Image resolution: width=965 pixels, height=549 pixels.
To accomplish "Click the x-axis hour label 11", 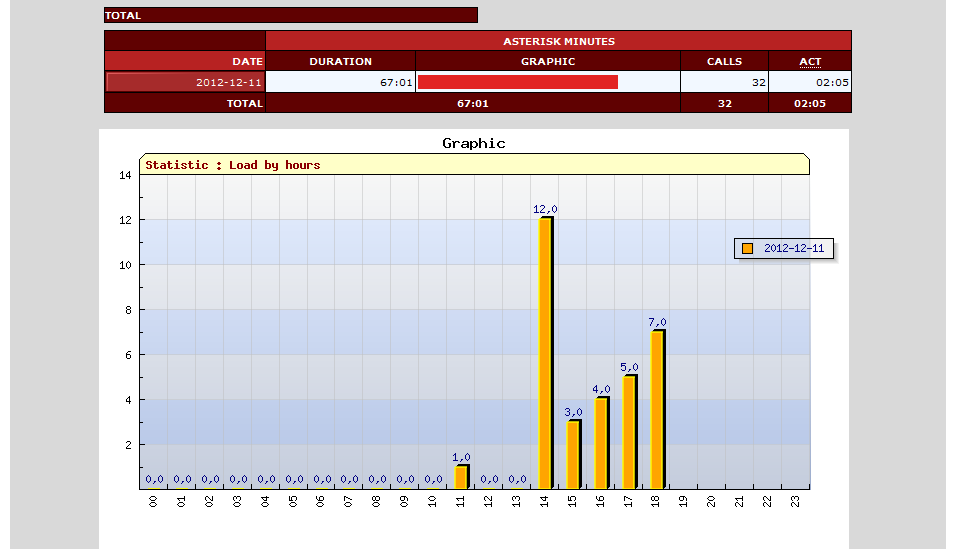I will (460, 502).
